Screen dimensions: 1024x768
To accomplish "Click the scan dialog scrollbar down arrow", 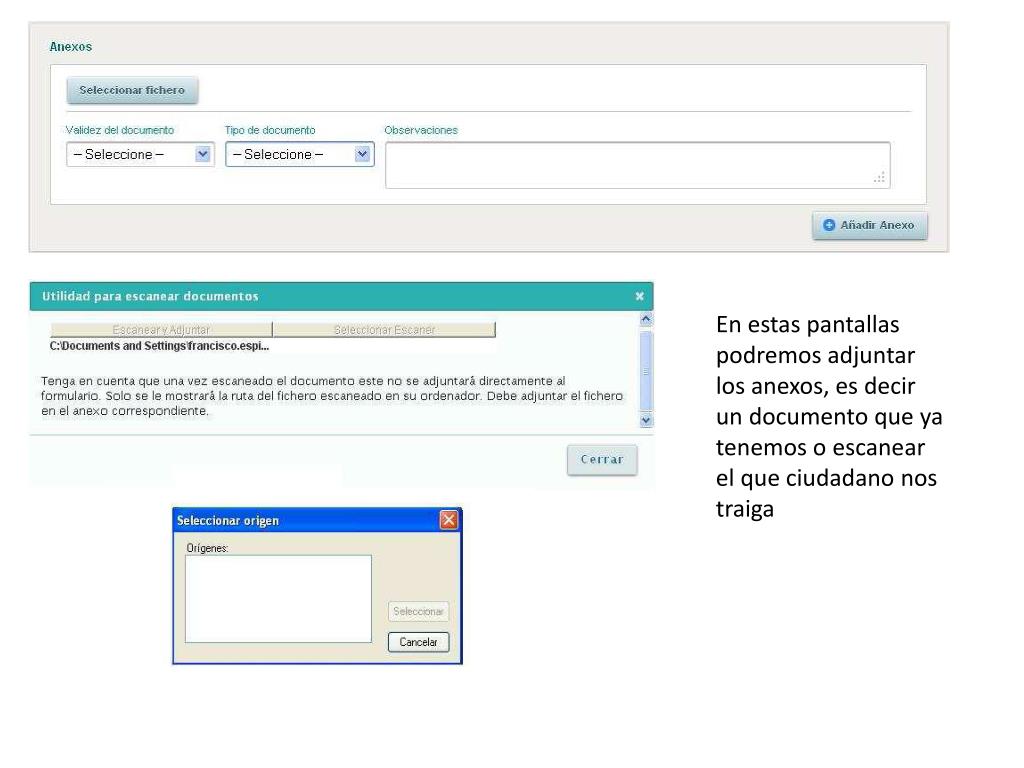I will coord(646,421).
